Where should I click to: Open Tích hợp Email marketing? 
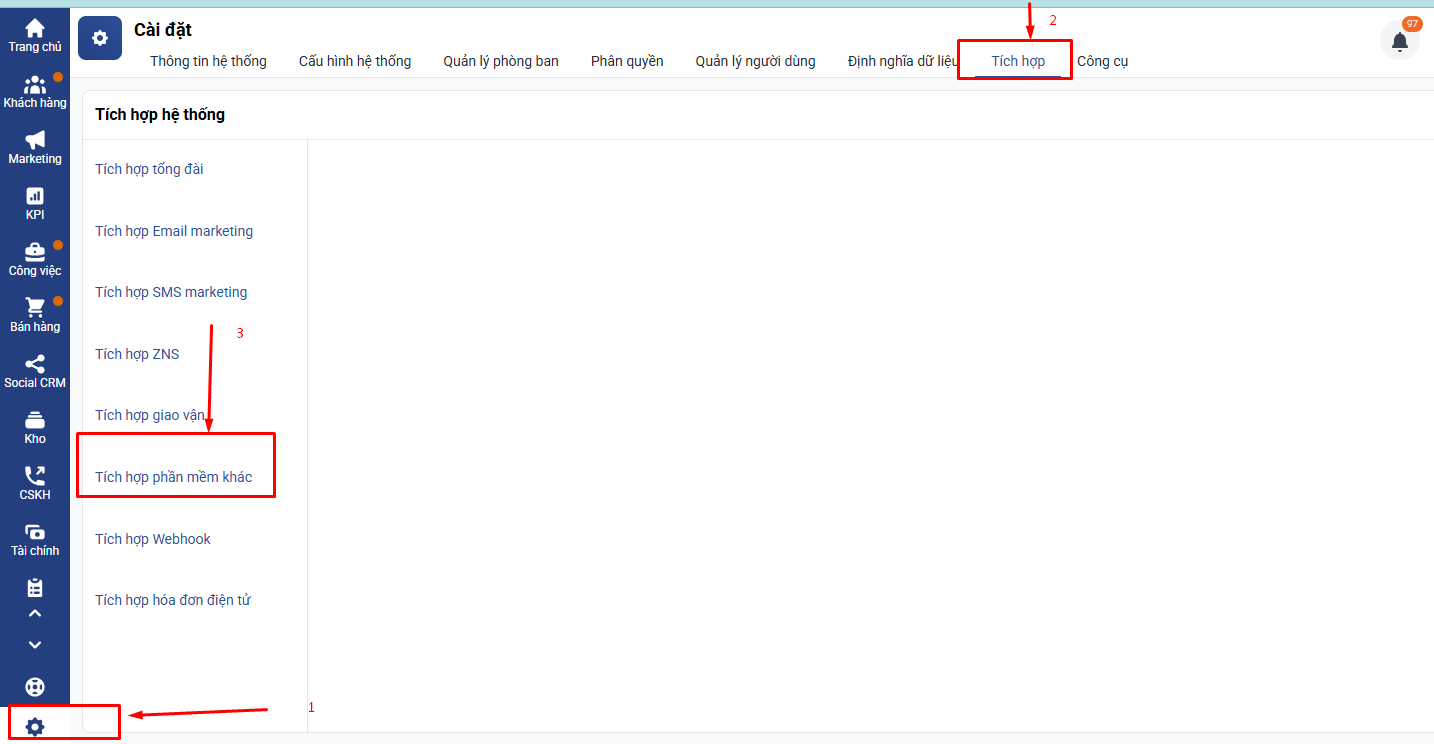tap(174, 231)
